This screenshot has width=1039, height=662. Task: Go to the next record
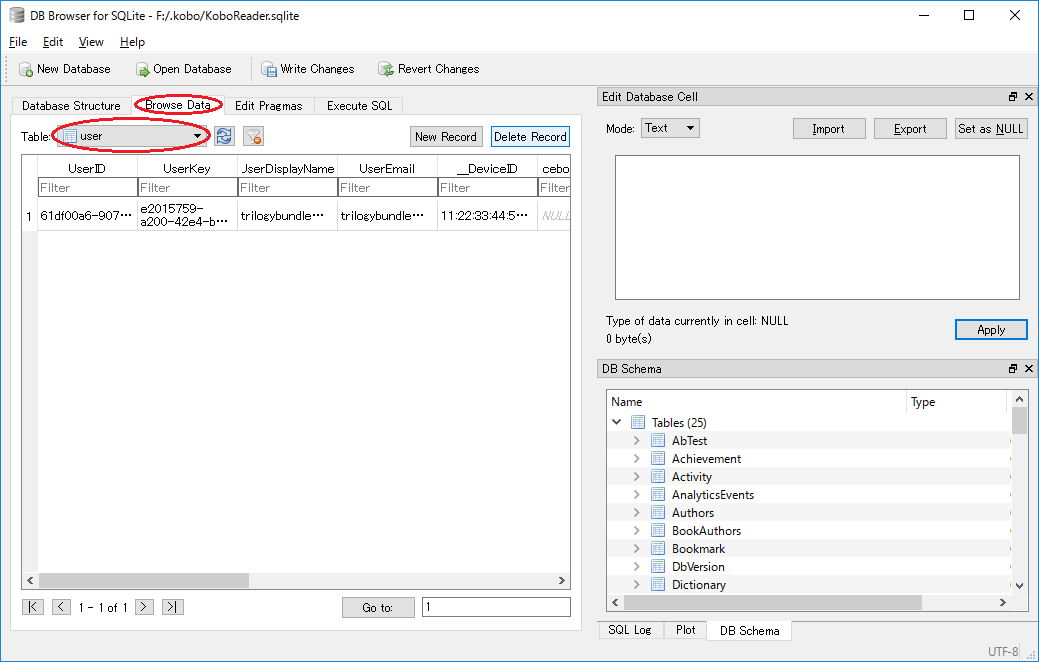pos(144,606)
